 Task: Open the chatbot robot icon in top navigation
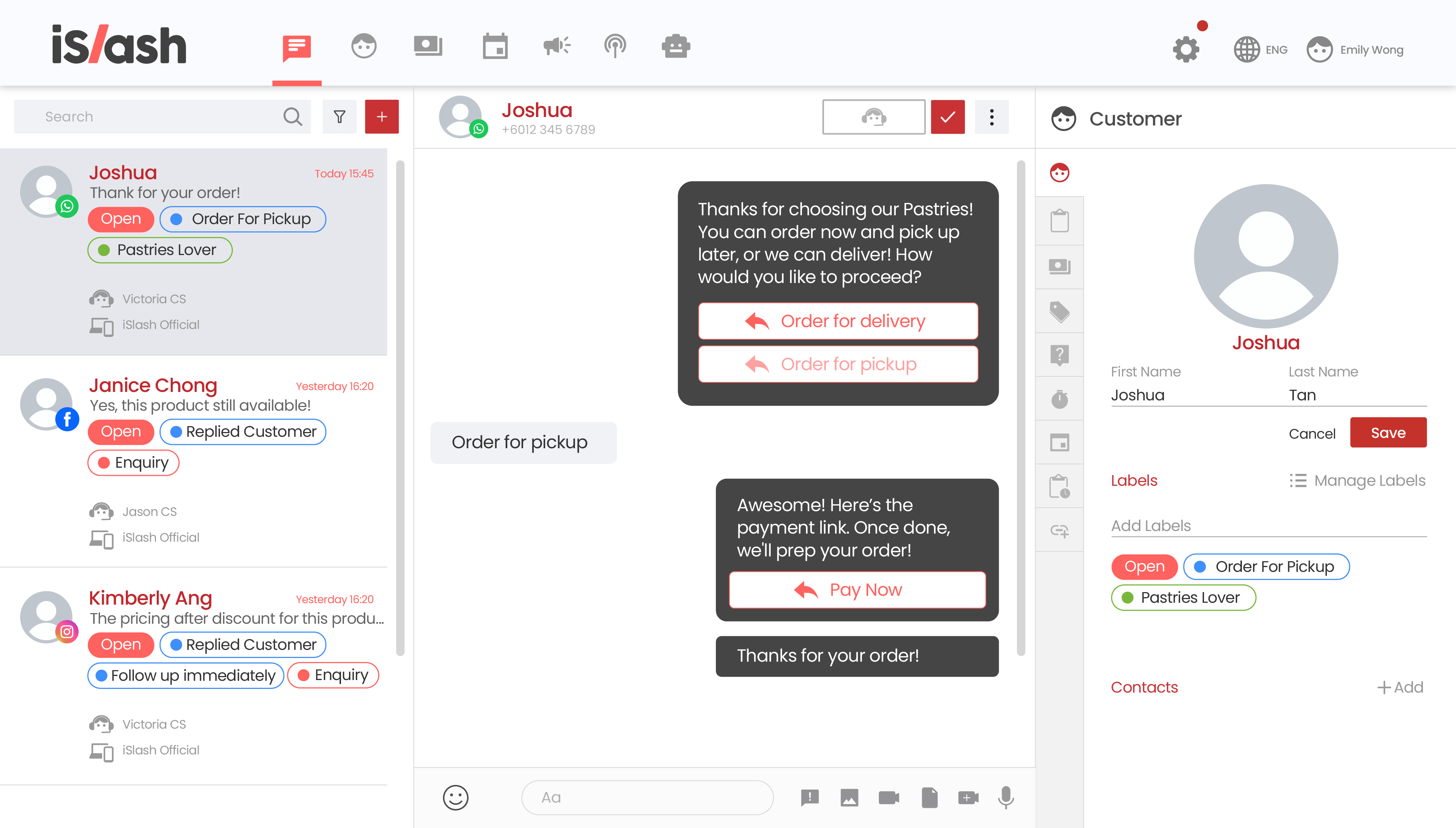(x=675, y=47)
